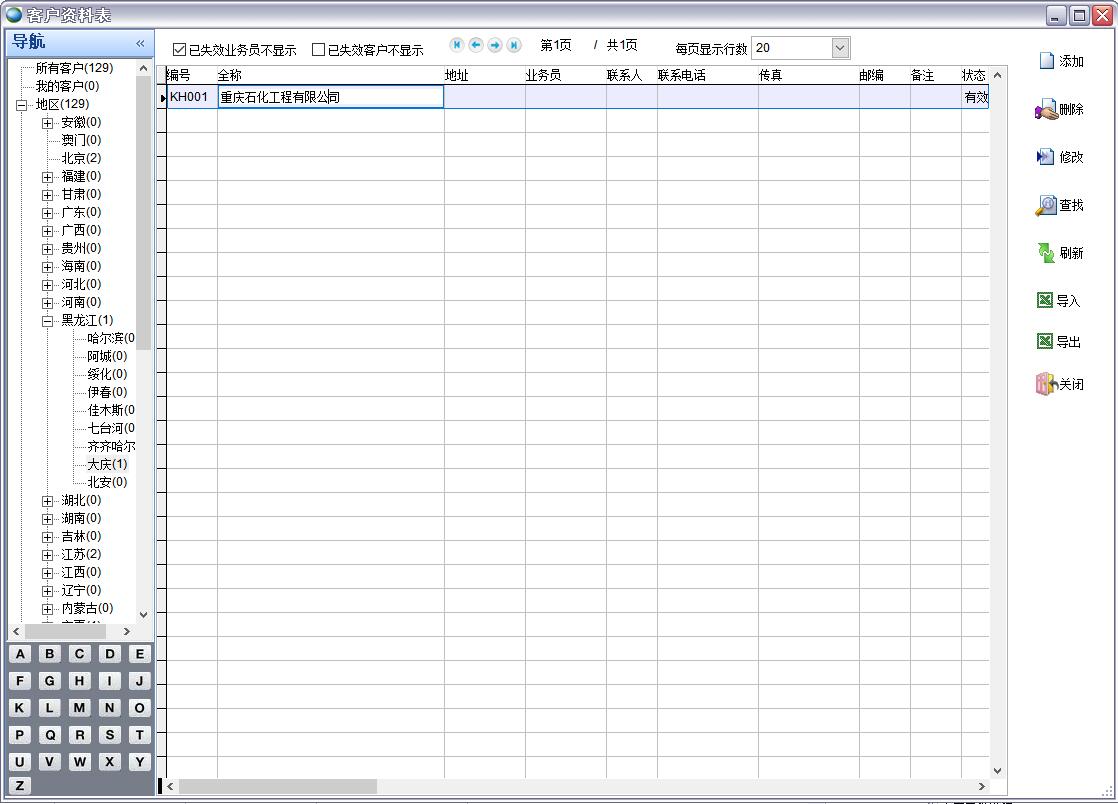1118x804 pixels.
Task: Collapse the 黑龙江 tree node
Action: 47,321
